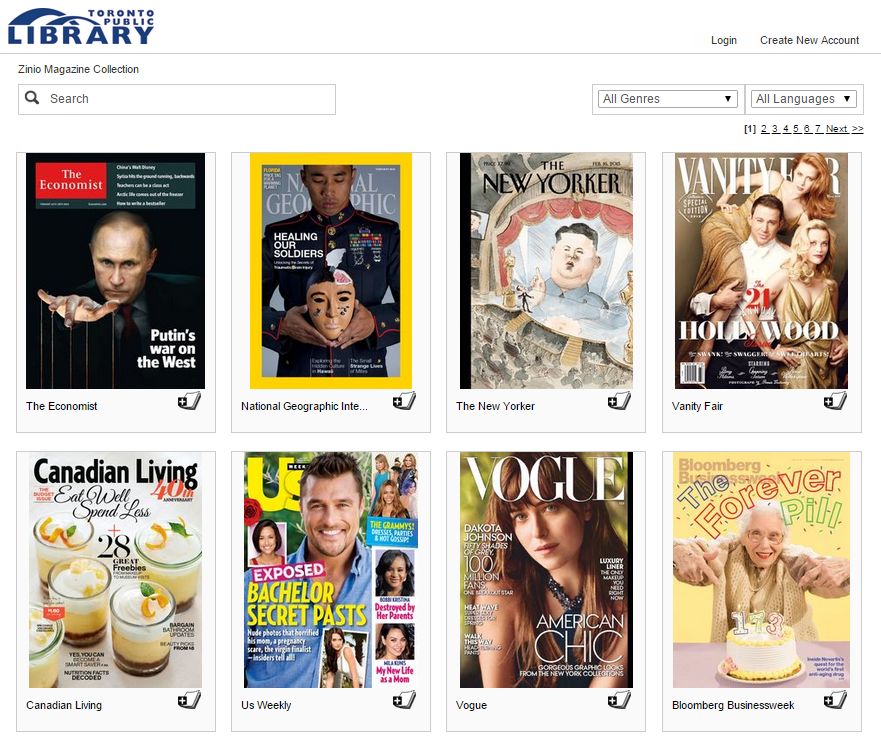Image resolution: width=881 pixels, height=741 pixels.
Task: Click Create New Account
Action: click(809, 40)
